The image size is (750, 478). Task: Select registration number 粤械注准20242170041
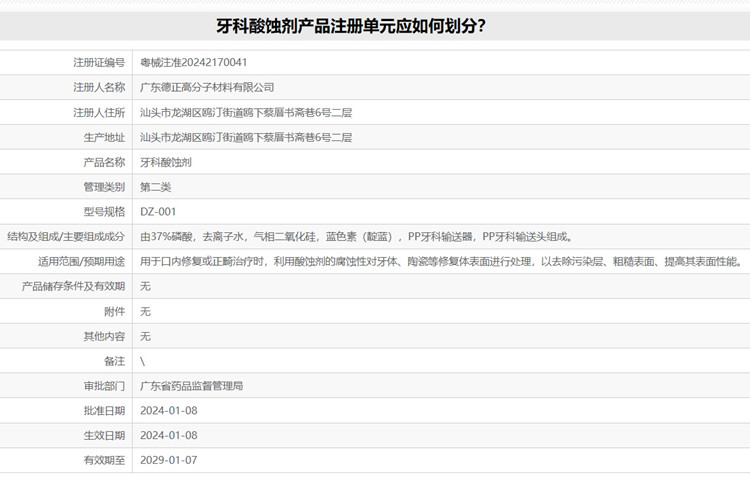(193, 62)
